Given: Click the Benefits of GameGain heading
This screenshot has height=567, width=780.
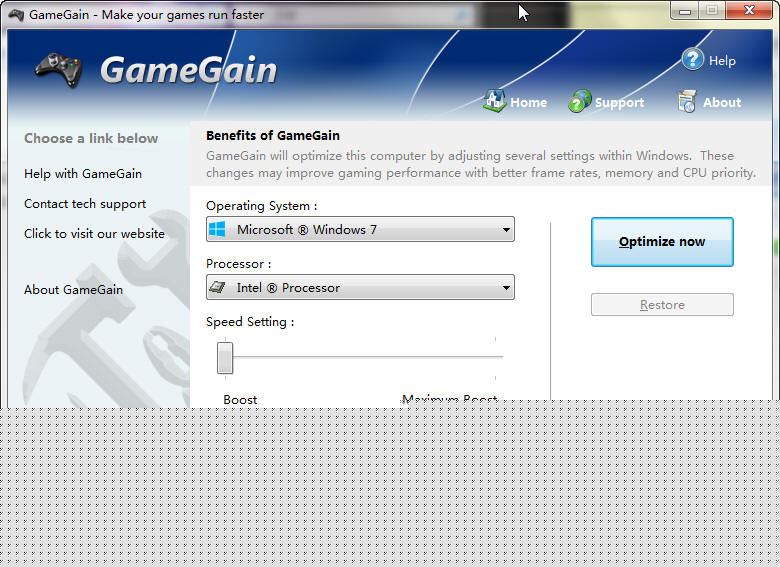Looking at the screenshot, I should point(273,135).
